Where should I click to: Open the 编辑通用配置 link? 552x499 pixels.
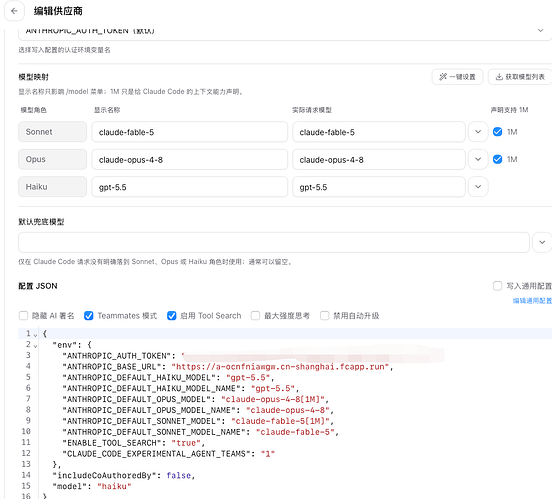tap(532, 301)
